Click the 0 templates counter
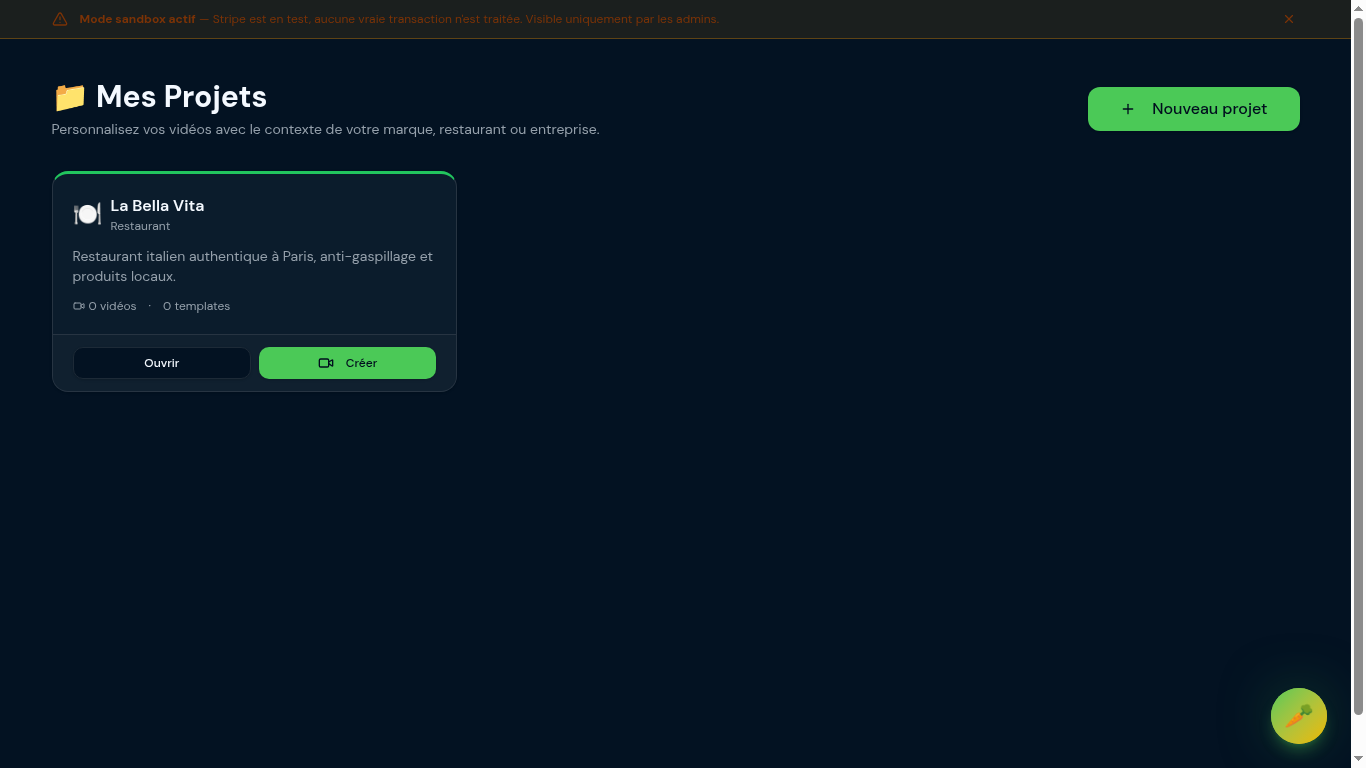Viewport: 1366px width, 768px height. tap(196, 306)
